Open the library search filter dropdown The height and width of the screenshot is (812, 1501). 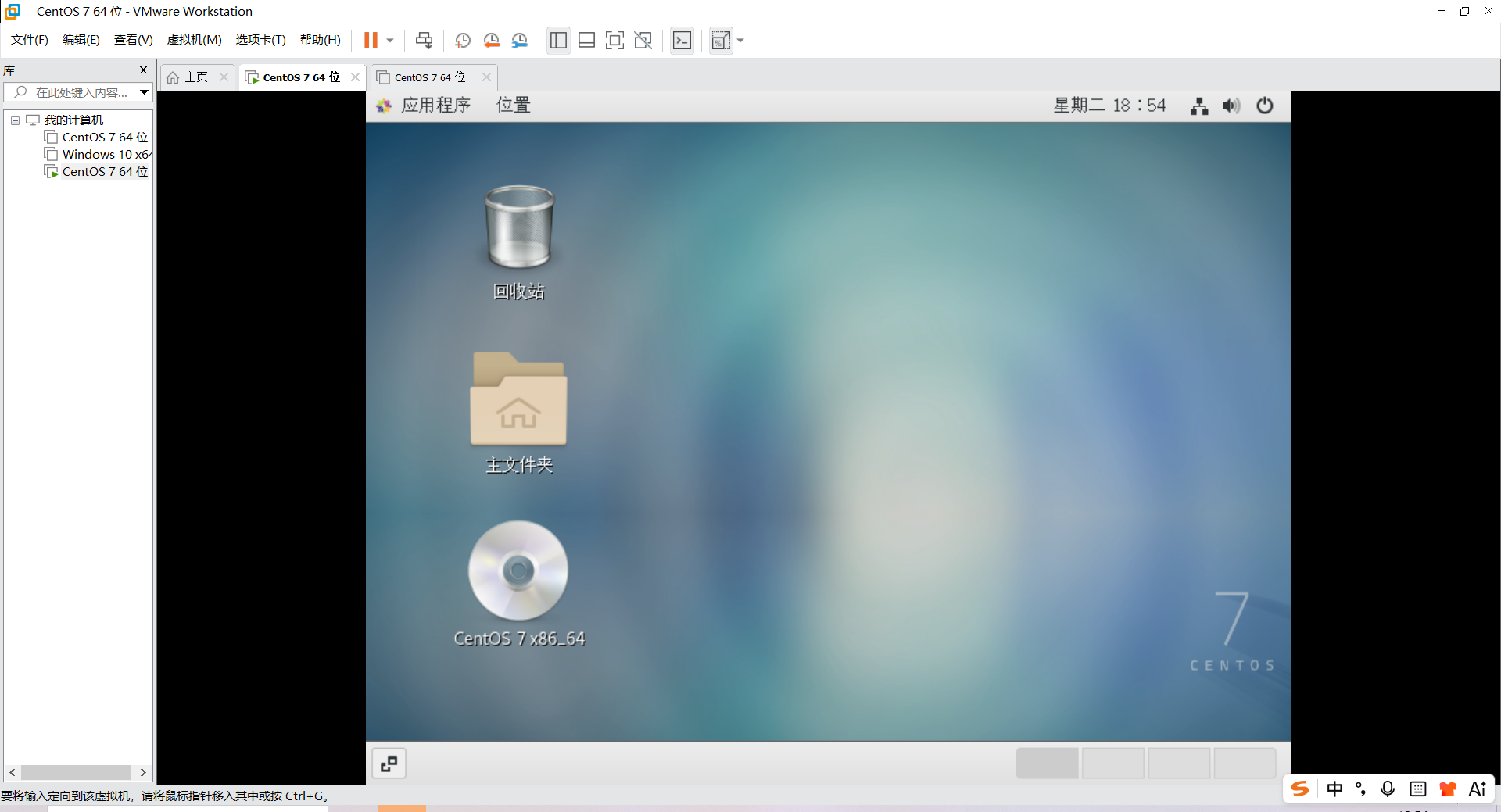click(x=145, y=92)
